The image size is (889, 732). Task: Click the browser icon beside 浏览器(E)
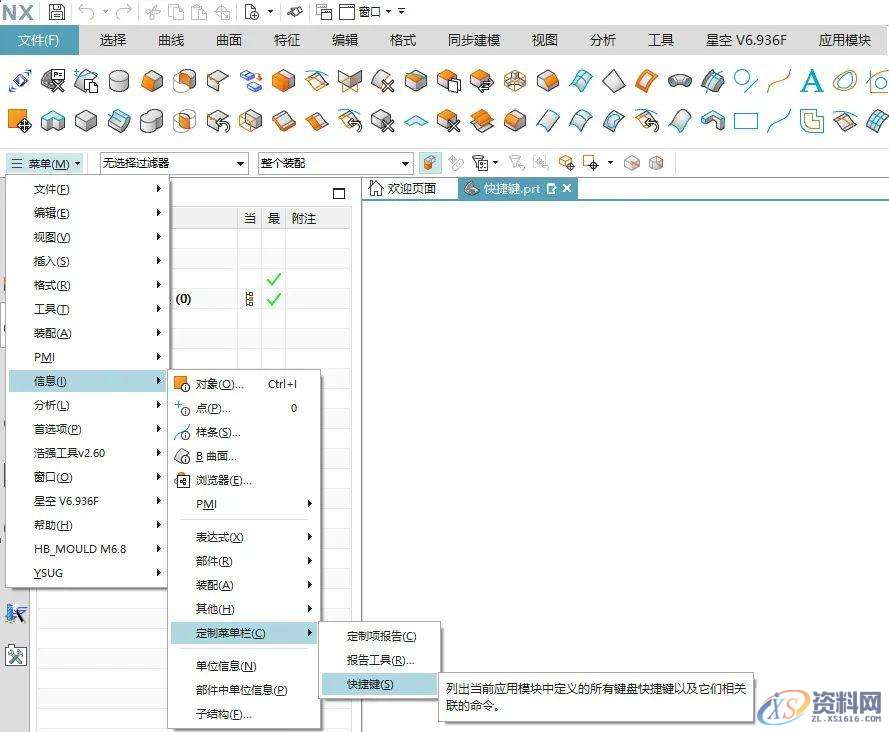[181, 480]
